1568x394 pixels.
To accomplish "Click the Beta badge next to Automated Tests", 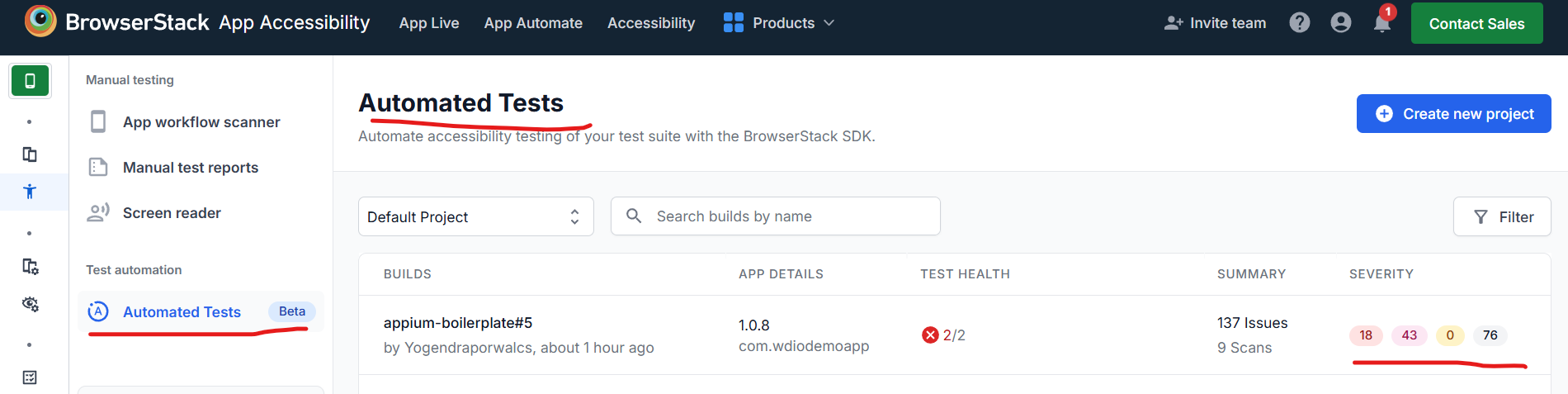I will (292, 311).
